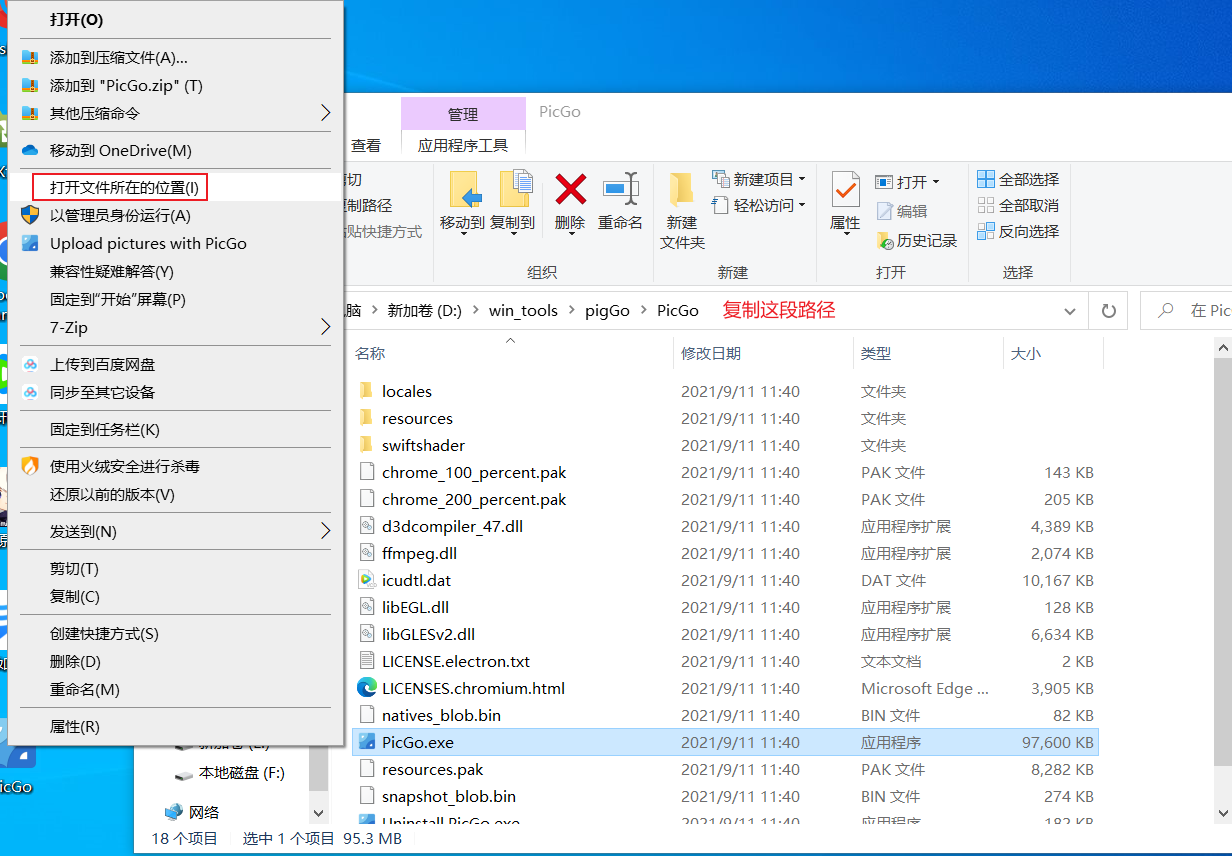Screen dimensions: 1232x856
Task: Click the Huorong icon for 使用火绒安全进行杀毒
Action: pyautogui.click(x=30, y=466)
